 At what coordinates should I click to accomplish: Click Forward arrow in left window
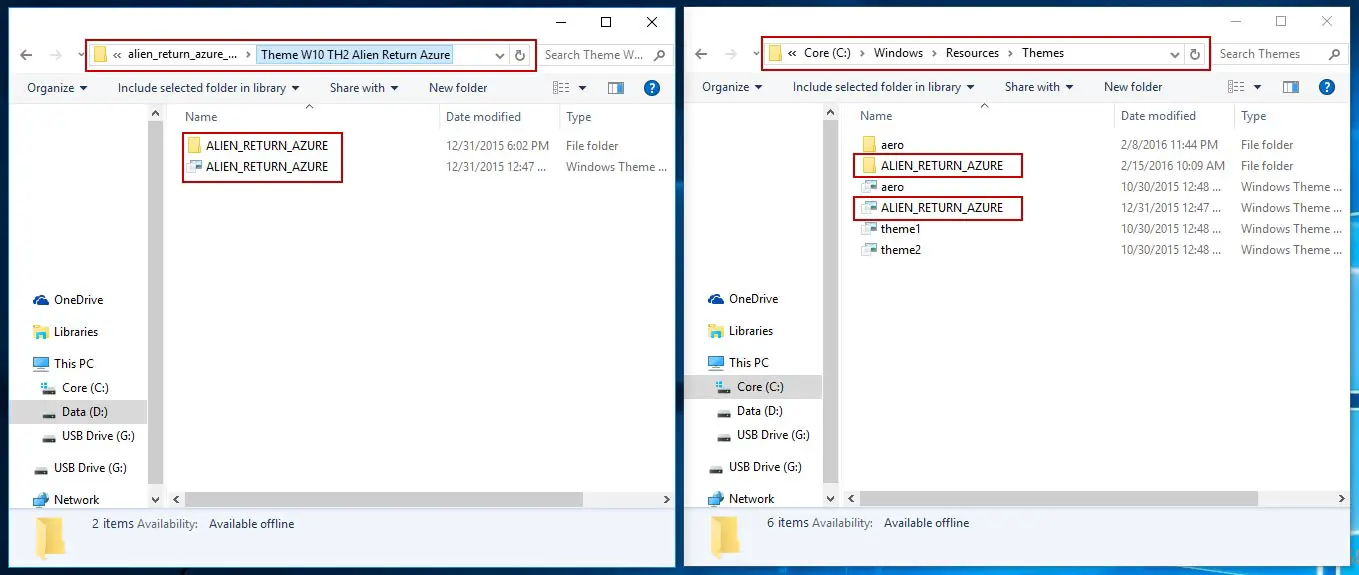pyautogui.click(x=54, y=55)
